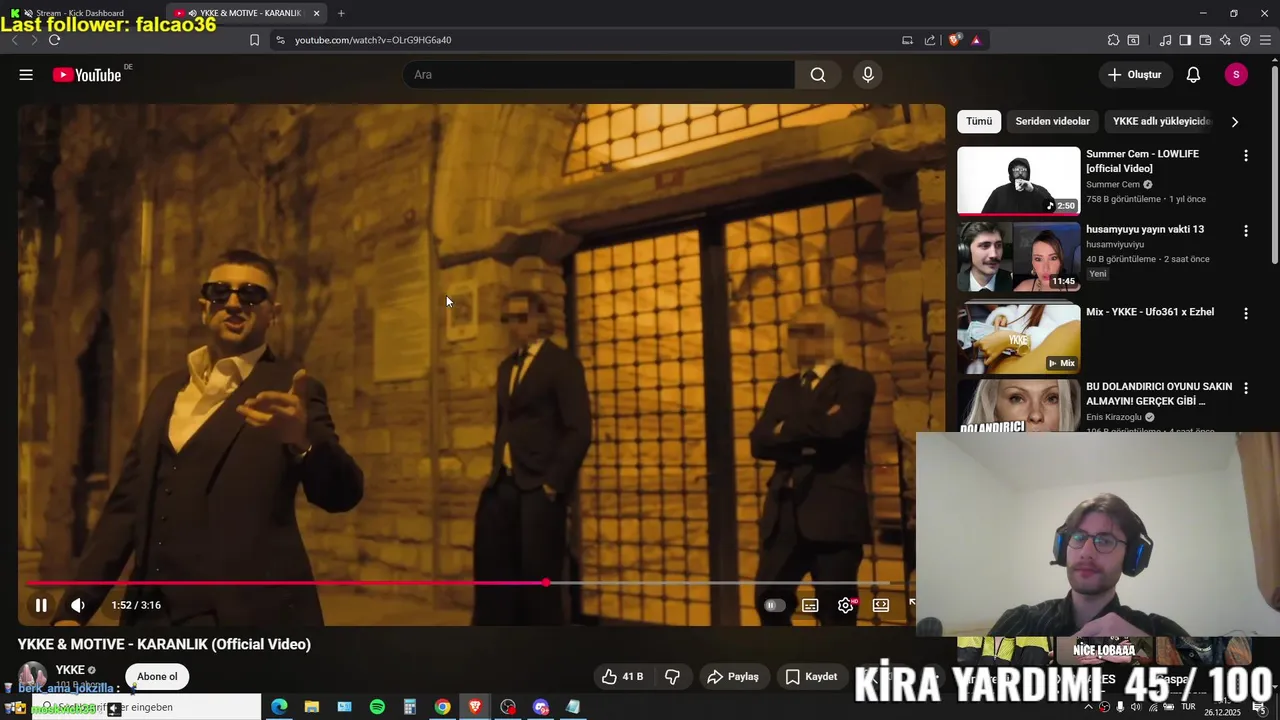The width and height of the screenshot is (1280, 720).
Task: Save video with the Kaydet button
Action: coord(811,677)
